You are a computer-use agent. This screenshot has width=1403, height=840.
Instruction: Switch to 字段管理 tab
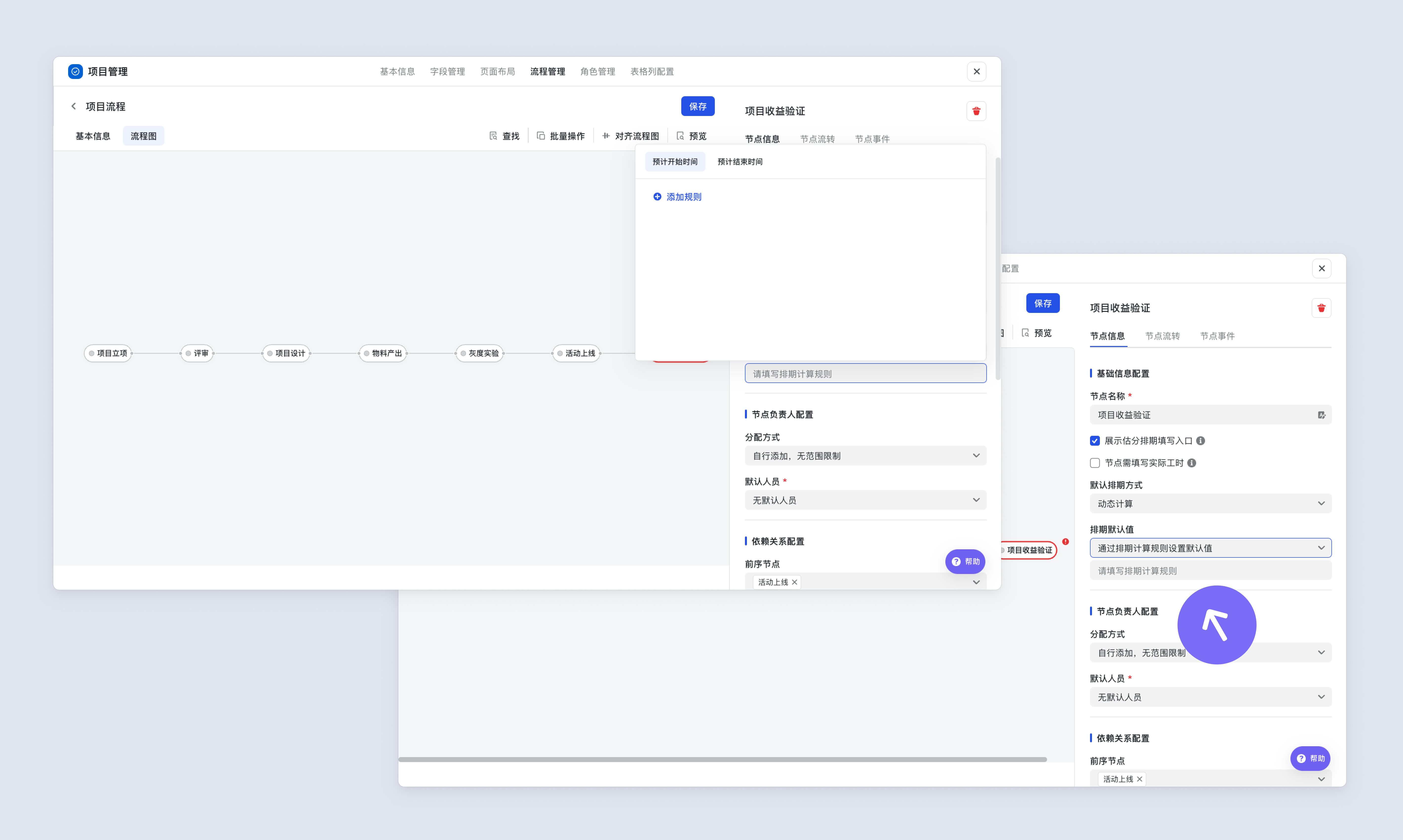447,71
